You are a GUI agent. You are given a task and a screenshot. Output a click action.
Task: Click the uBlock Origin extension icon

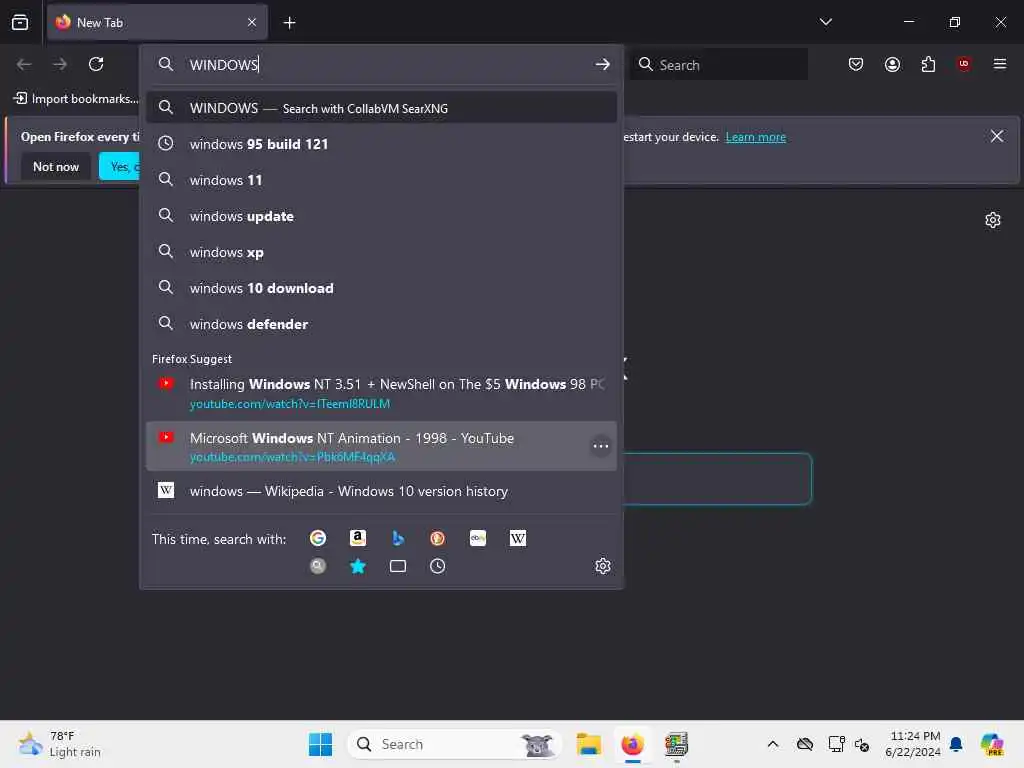964,64
